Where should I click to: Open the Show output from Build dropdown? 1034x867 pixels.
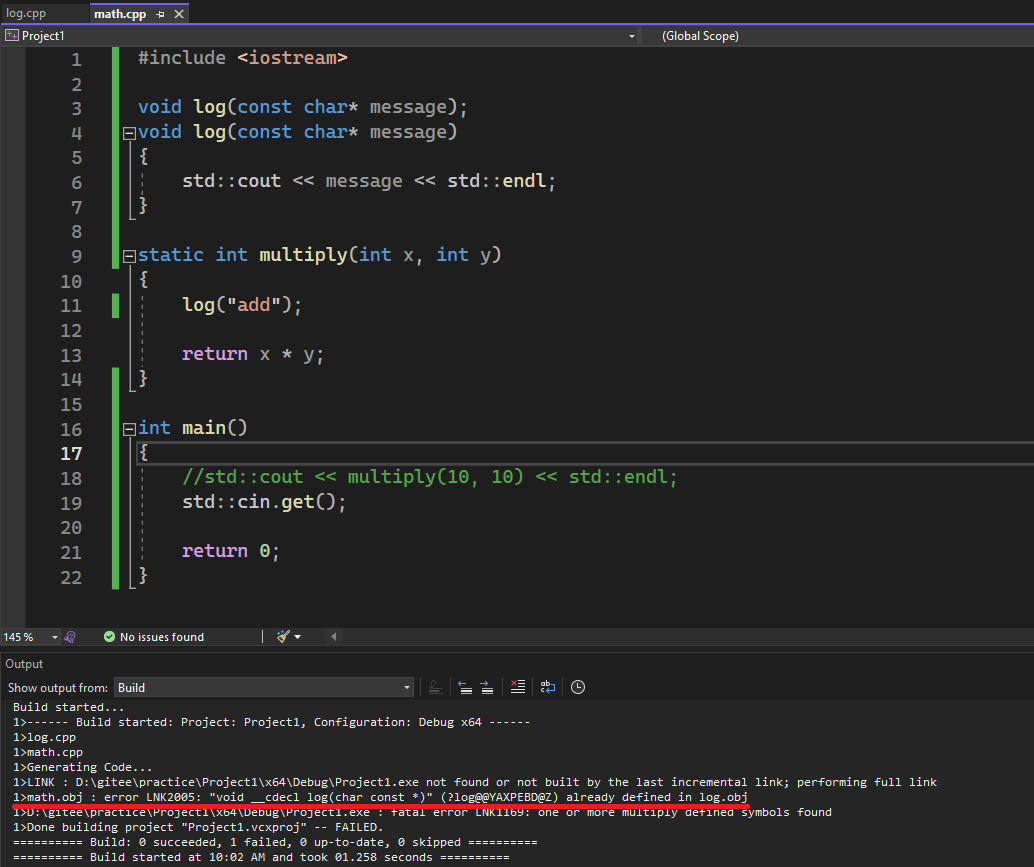[264, 688]
